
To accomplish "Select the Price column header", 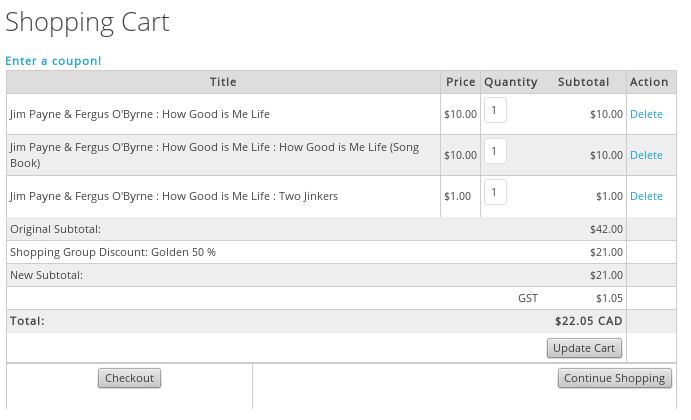I will tap(460, 82).
